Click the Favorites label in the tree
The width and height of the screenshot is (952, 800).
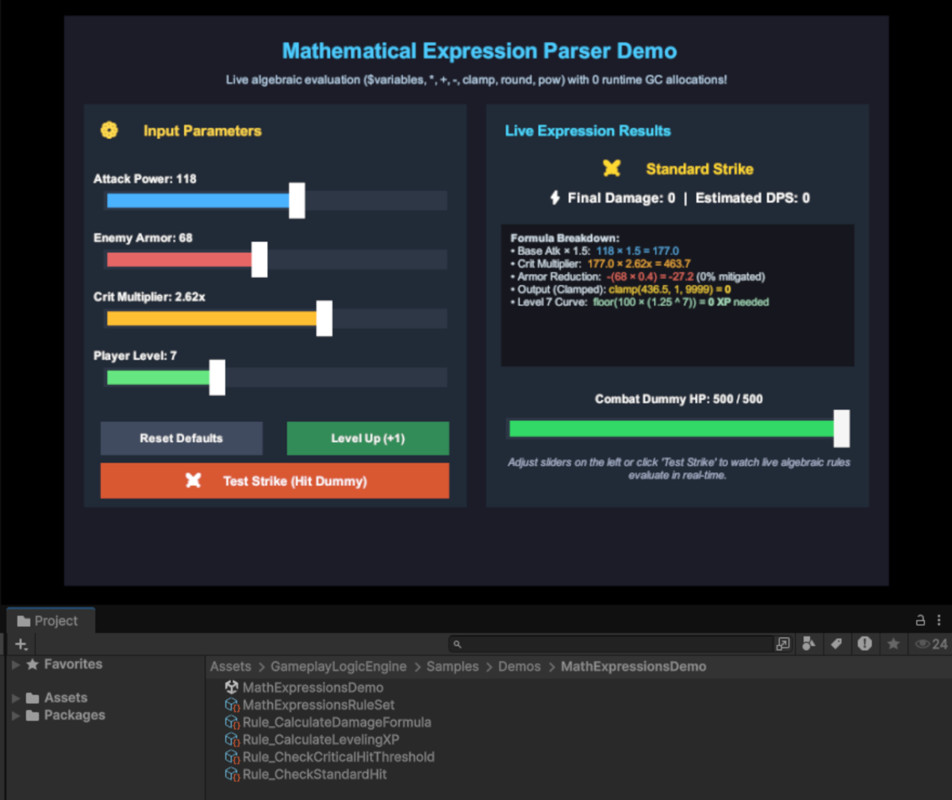click(x=73, y=664)
